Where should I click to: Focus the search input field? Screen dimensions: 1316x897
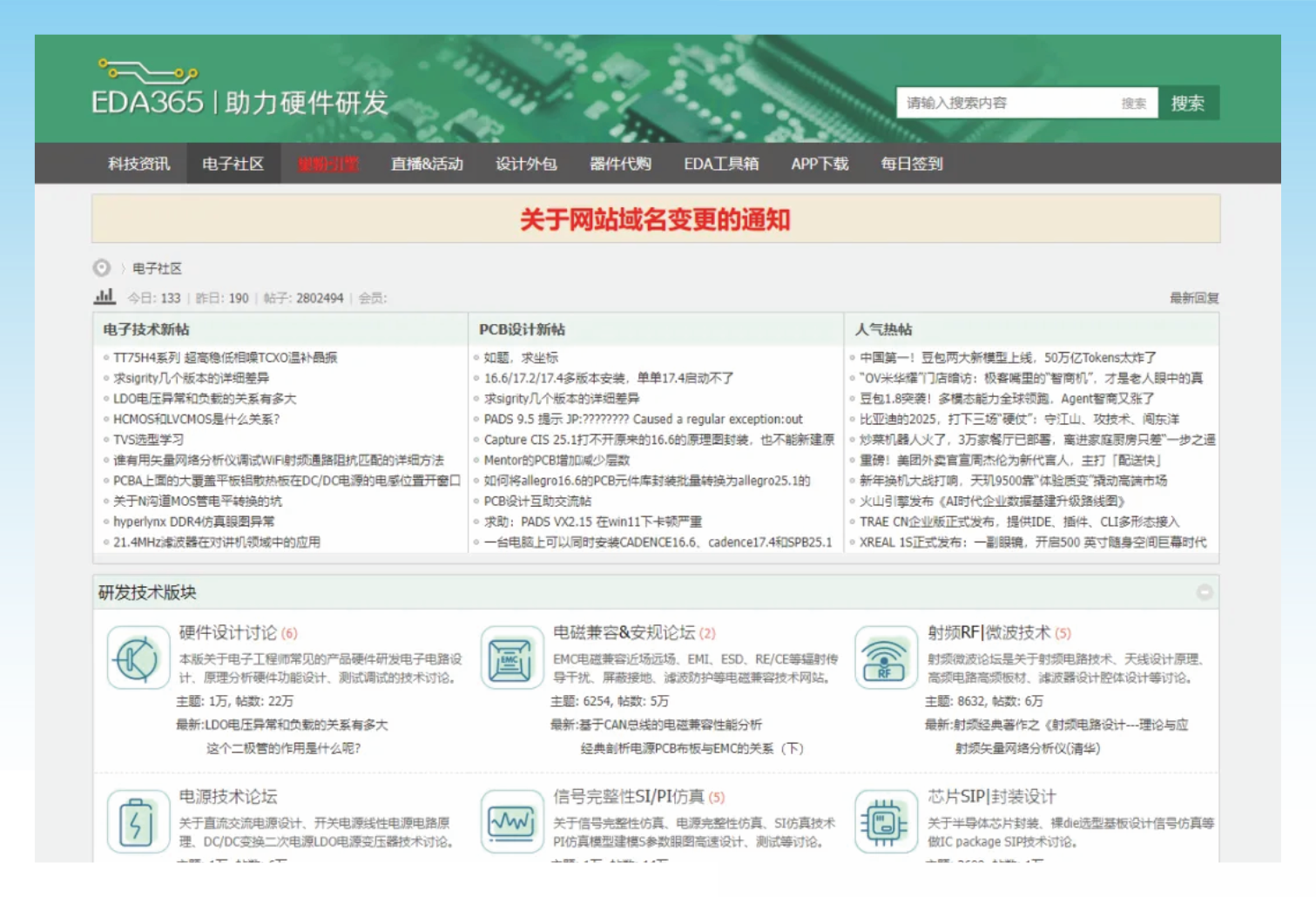[1010, 104]
